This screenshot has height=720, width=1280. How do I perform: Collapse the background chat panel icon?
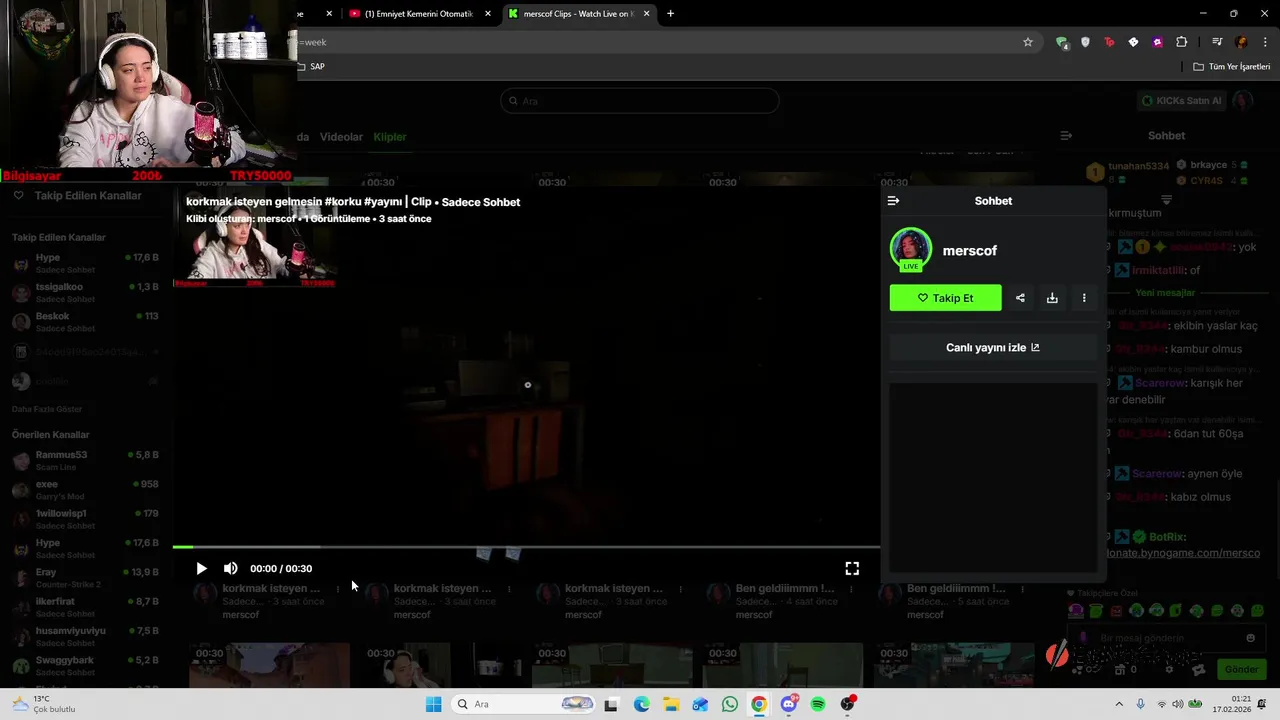tap(1066, 136)
